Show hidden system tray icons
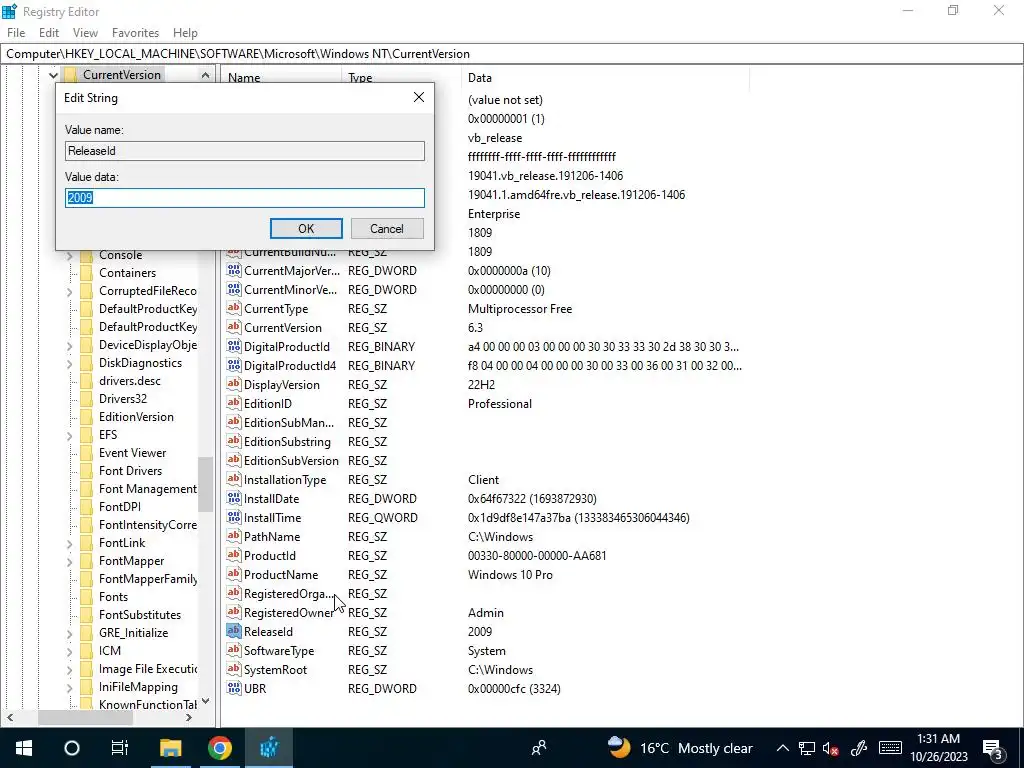The width and height of the screenshot is (1024, 768). point(782,748)
